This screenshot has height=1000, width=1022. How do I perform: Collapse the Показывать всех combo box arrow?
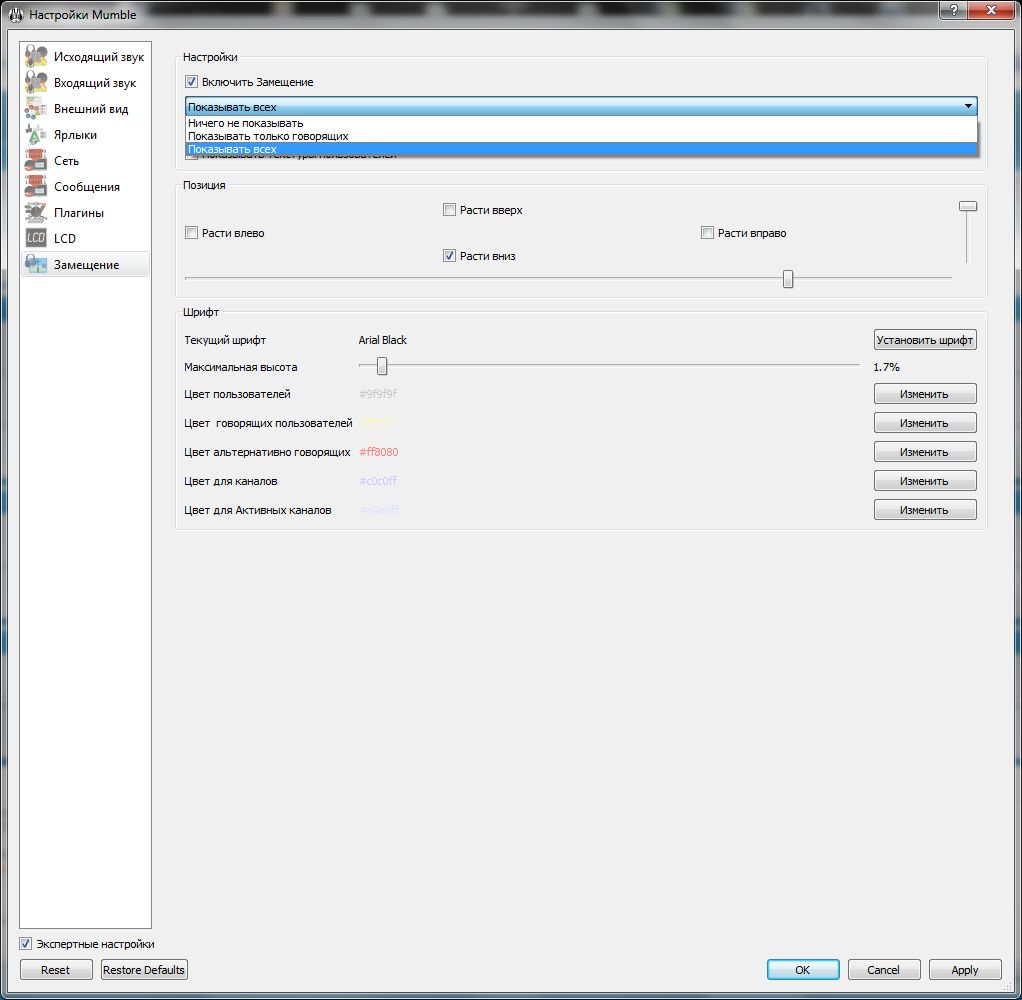coord(967,107)
